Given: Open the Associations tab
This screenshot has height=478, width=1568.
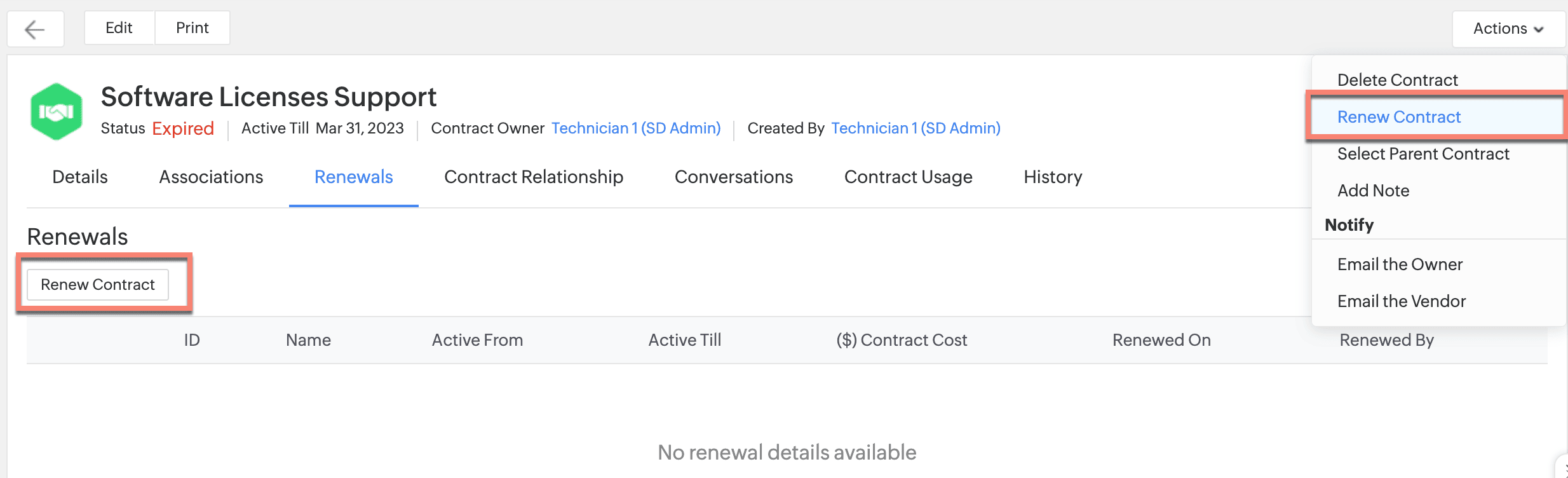Looking at the screenshot, I should 211,177.
